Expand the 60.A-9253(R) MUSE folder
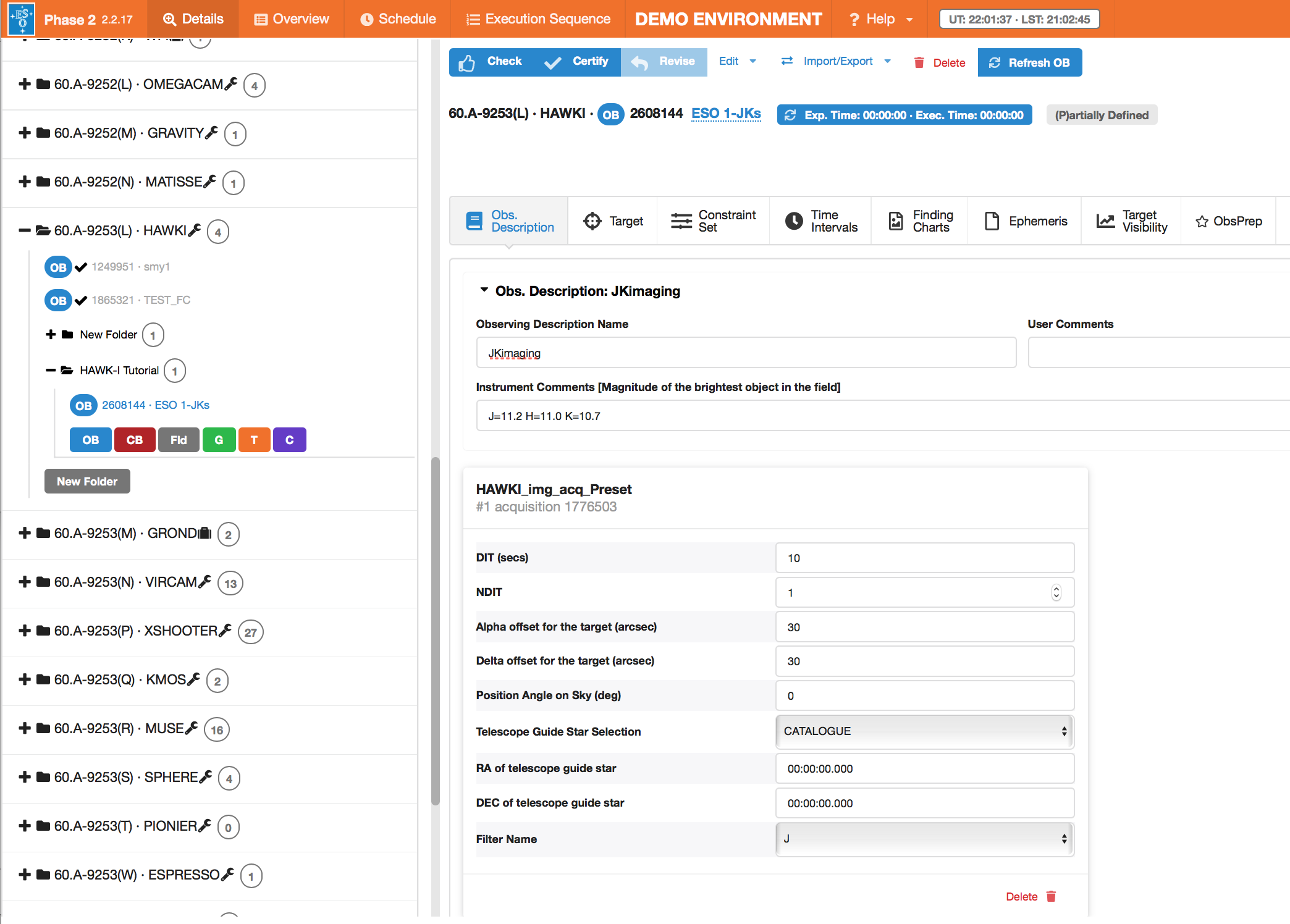This screenshot has width=1290, height=924. point(25,728)
